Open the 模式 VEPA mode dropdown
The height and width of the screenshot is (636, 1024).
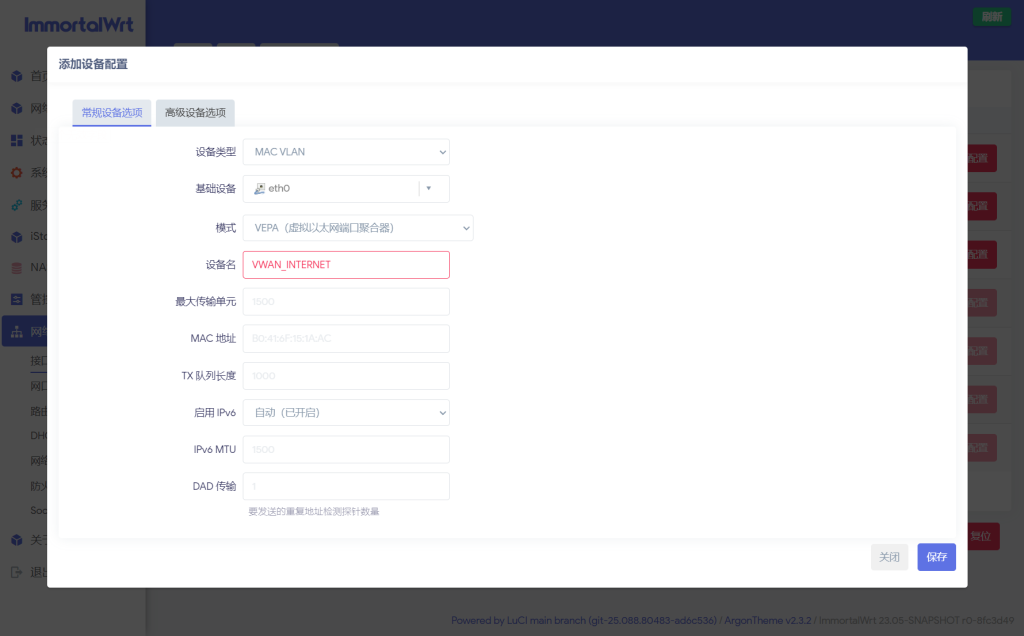pyautogui.click(x=358, y=228)
